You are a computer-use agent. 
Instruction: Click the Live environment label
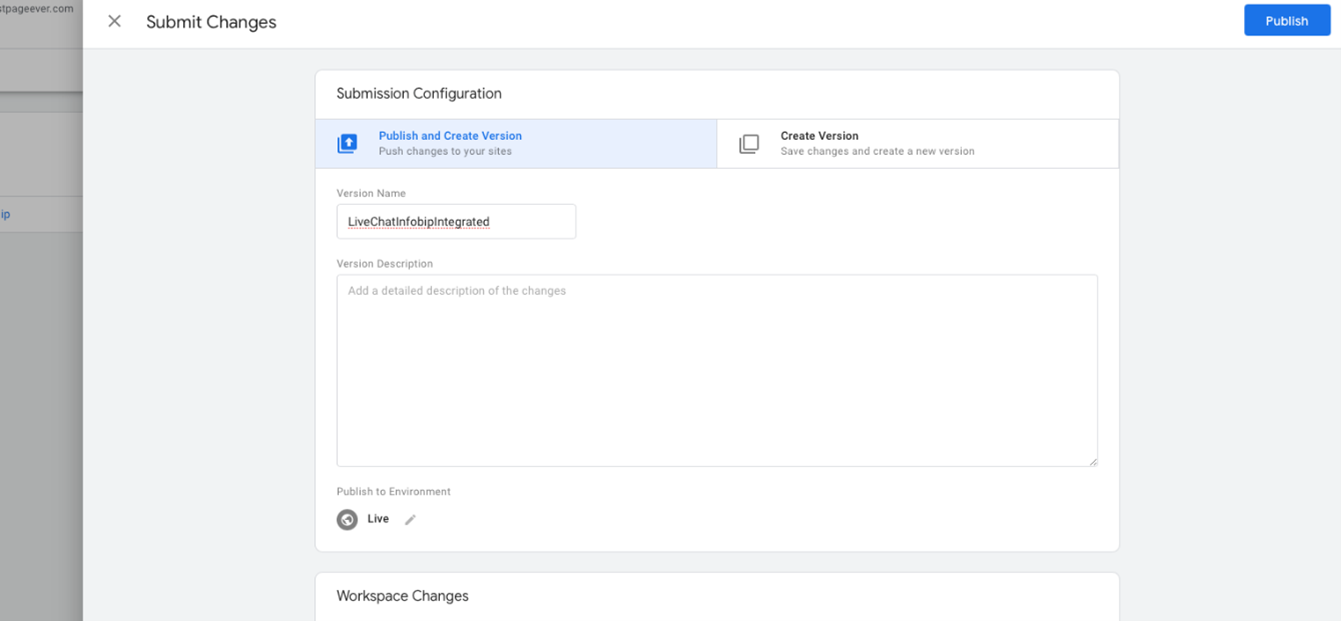(378, 519)
